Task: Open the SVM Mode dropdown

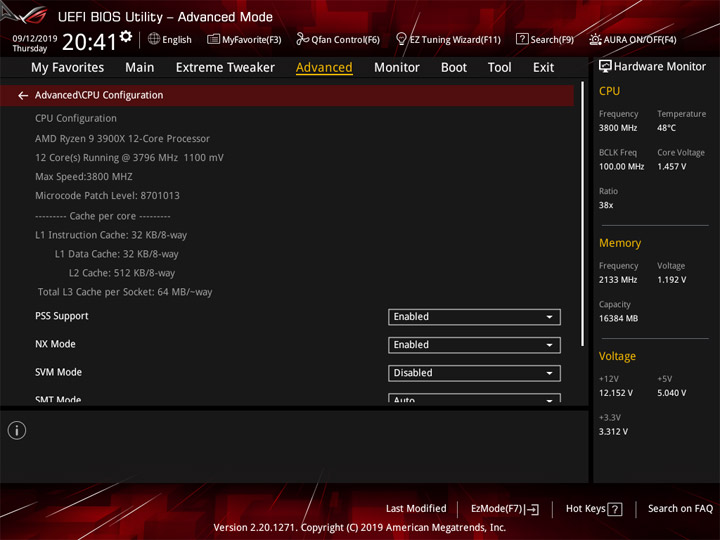Action: (474, 373)
